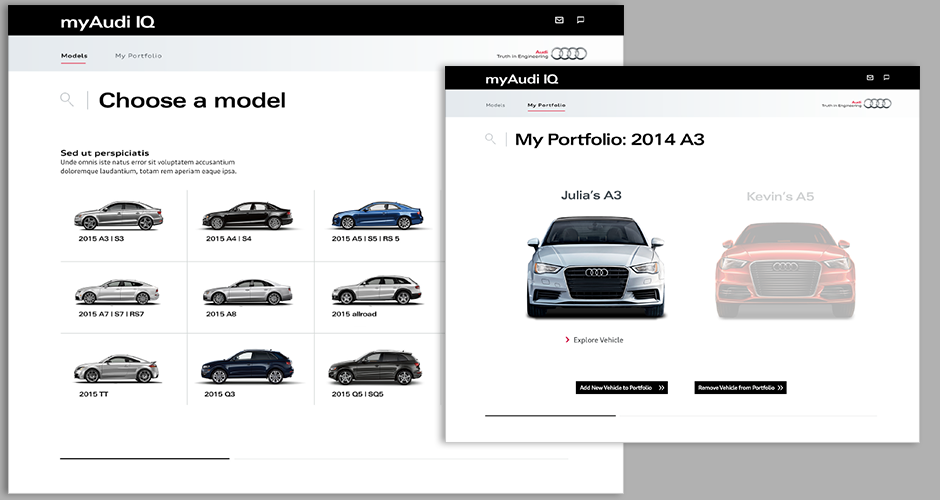Click the search icon beside My Portfolio: 2014 A3

point(490,139)
